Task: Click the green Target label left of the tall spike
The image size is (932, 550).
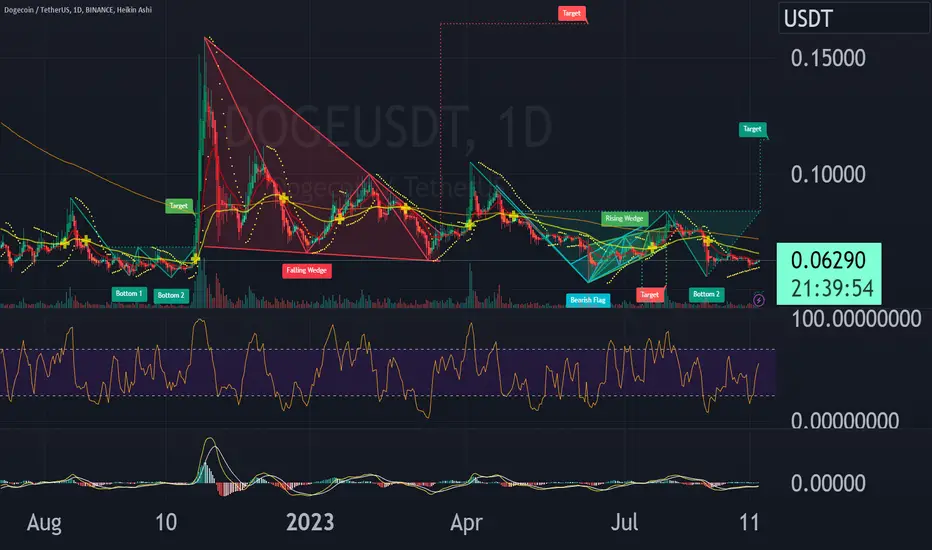Action: pyautogui.click(x=179, y=206)
